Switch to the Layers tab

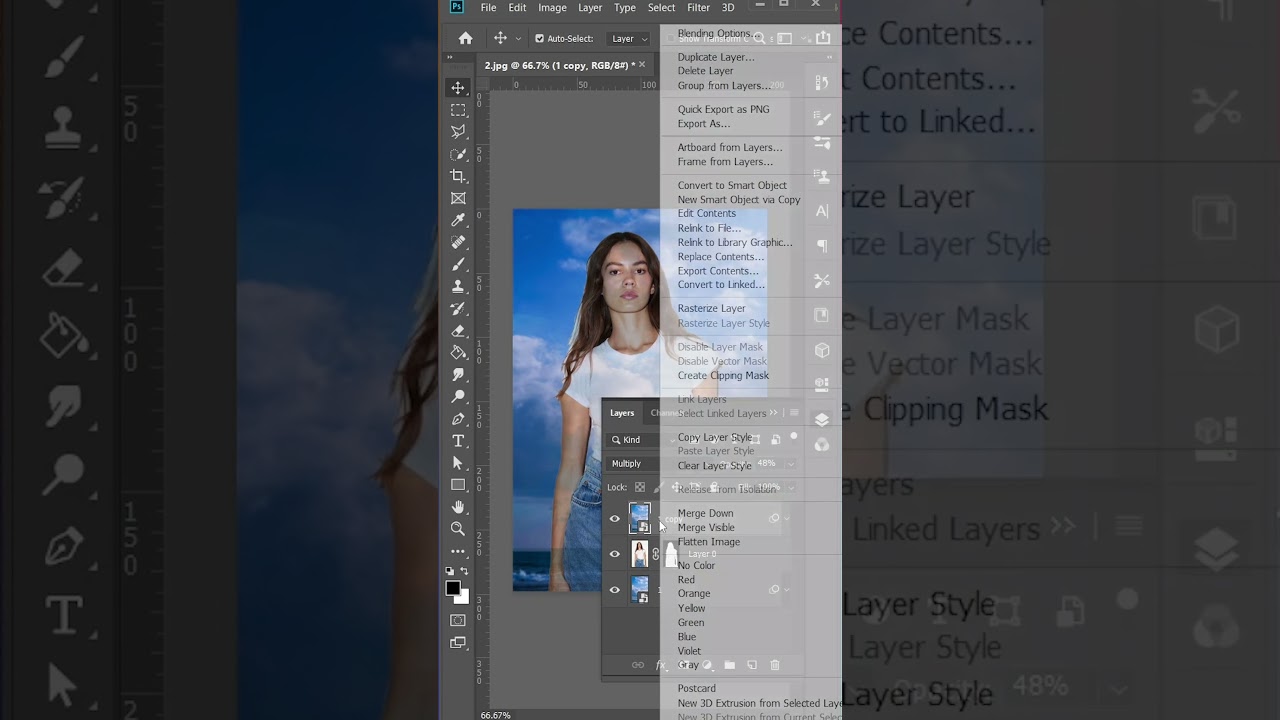pos(622,413)
